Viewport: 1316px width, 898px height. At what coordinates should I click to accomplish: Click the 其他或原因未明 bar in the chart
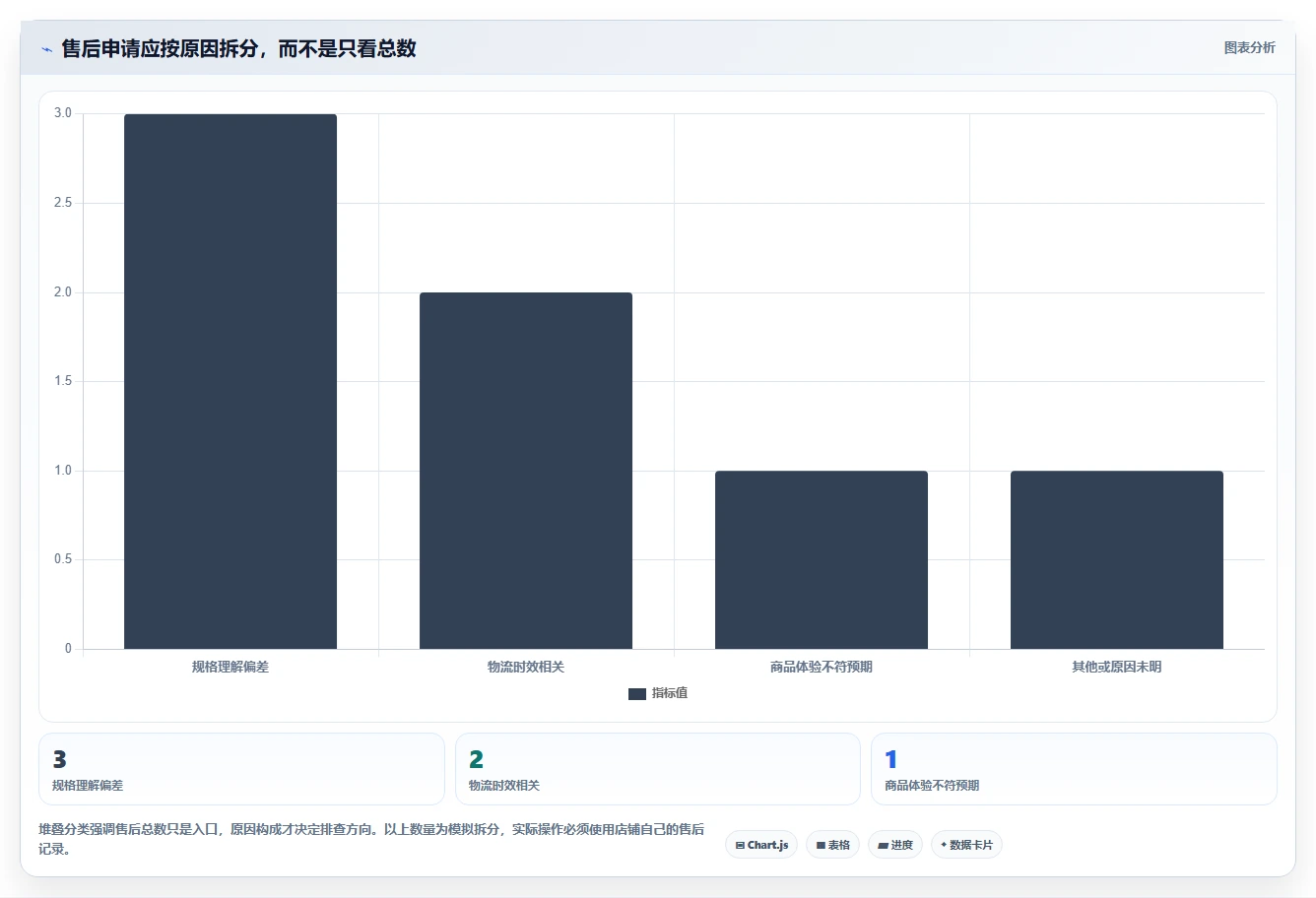coord(1117,559)
